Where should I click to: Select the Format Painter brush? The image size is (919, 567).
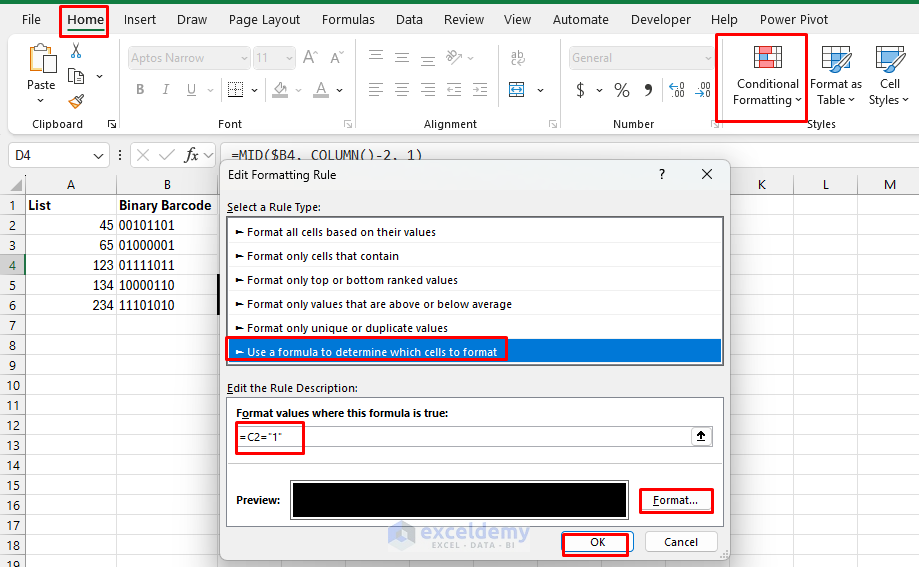[76, 101]
